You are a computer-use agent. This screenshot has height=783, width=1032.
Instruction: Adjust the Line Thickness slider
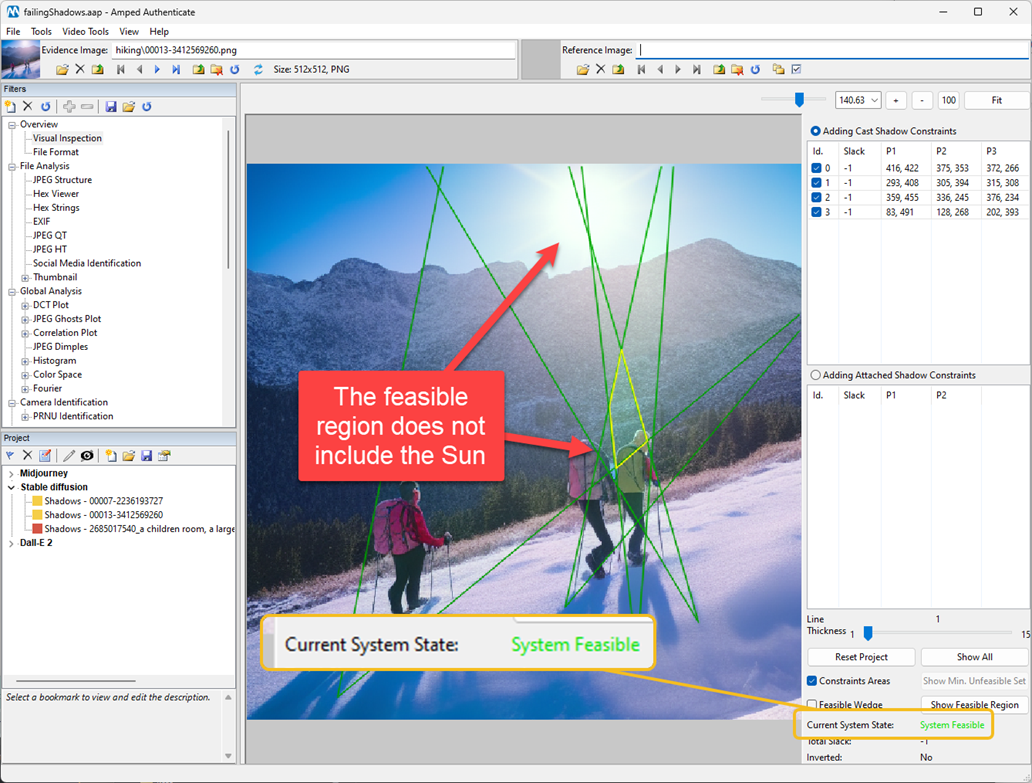click(868, 632)
